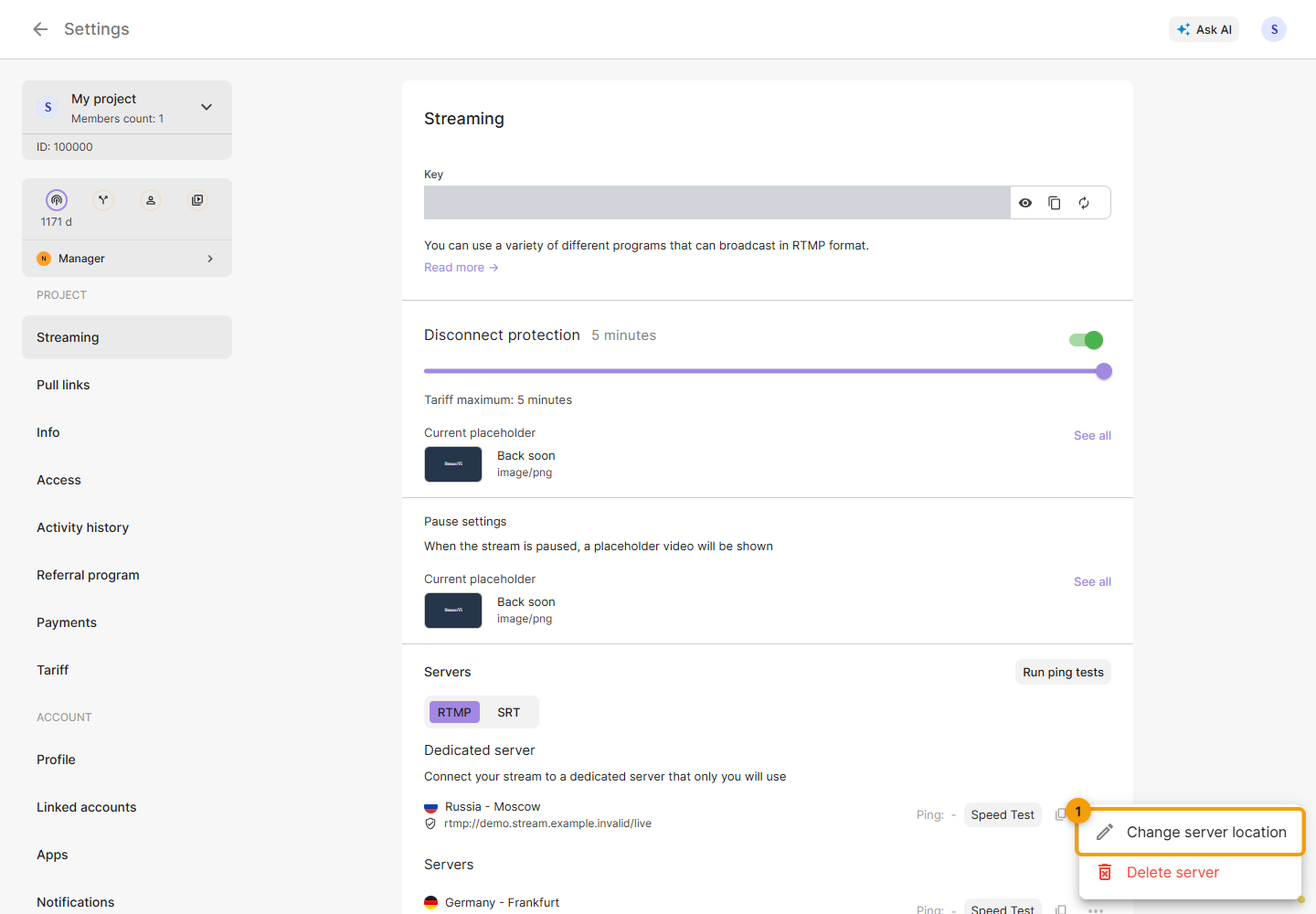Open the Info section

(x=127, y=432)
